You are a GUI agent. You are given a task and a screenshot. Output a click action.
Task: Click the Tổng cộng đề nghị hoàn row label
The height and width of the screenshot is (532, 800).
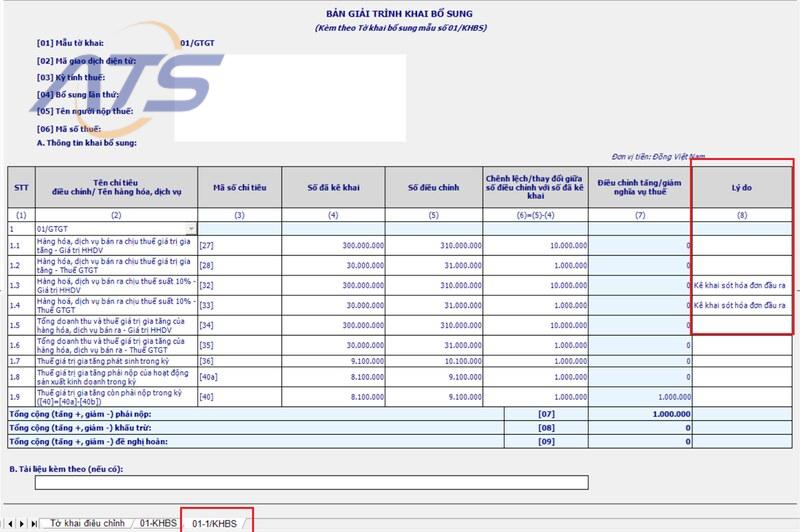click(88, 442)
